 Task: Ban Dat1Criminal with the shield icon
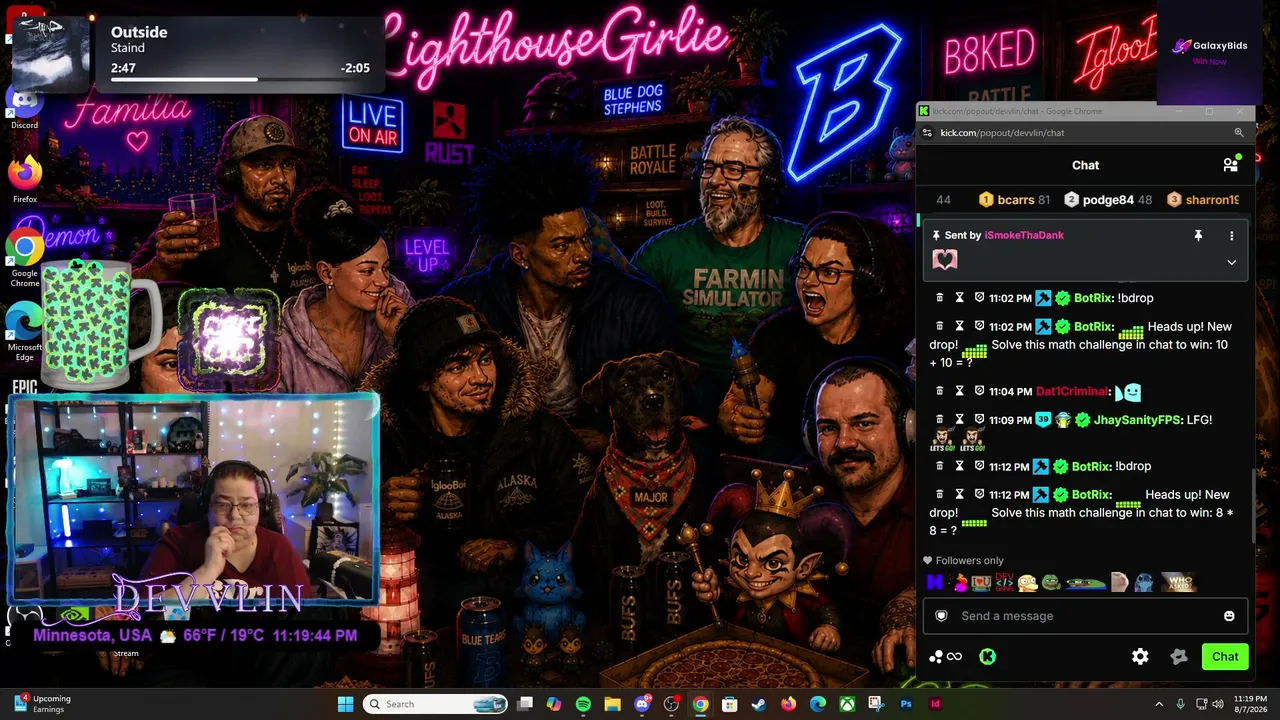pos(979,391)
